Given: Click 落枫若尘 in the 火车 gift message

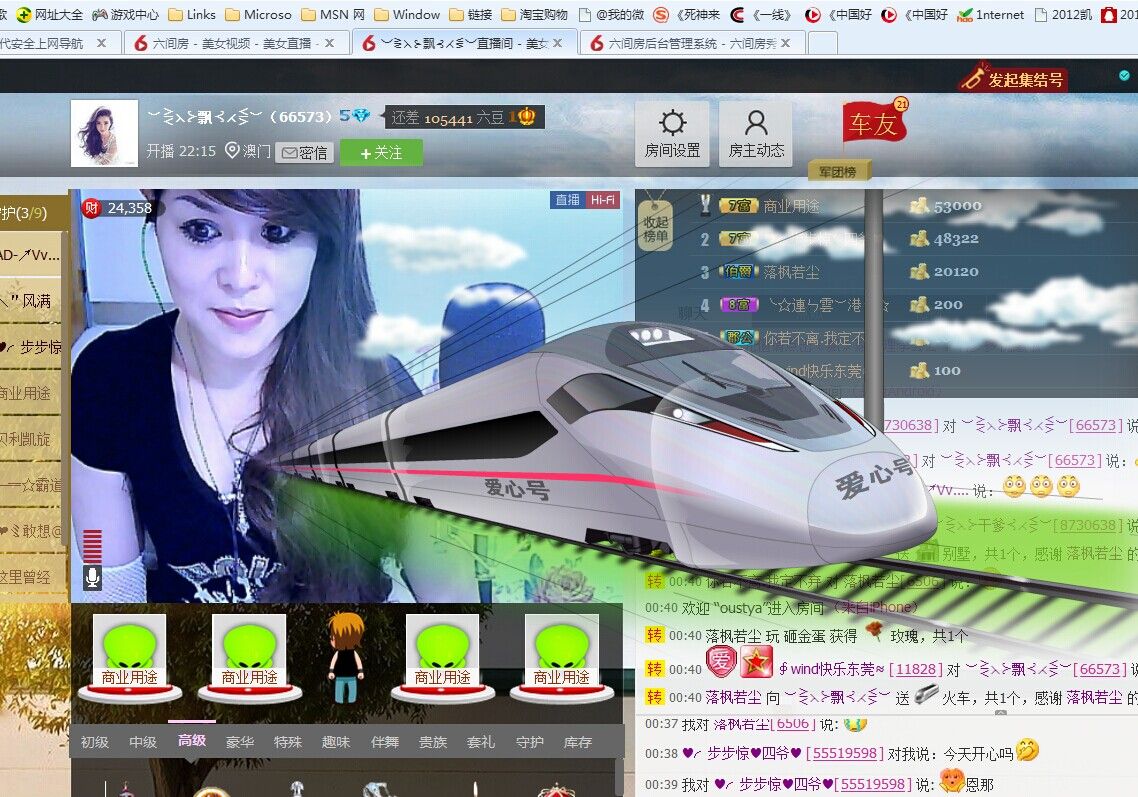Looking at the screenshot, I should point(733,698).
